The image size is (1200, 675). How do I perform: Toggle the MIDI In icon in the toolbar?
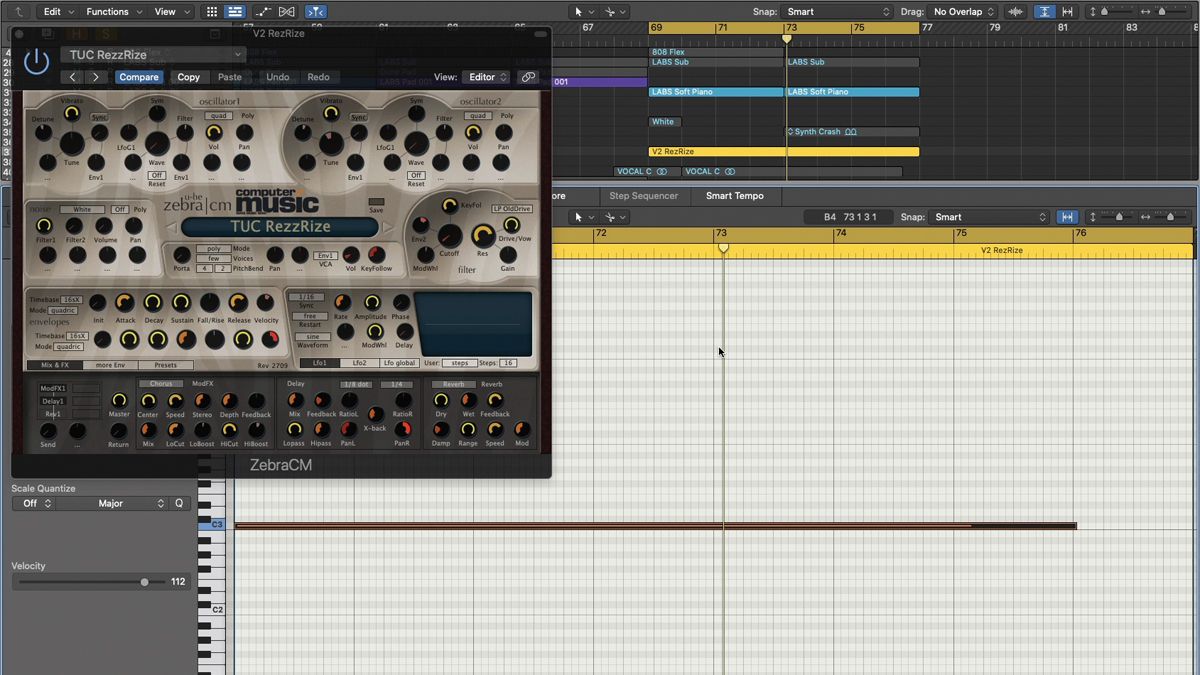click(x=286, y=11)
